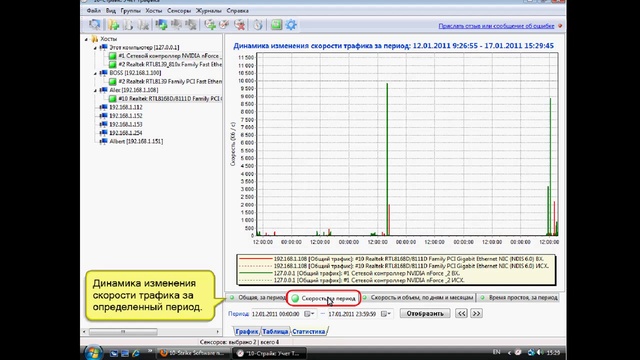Screen dimensions: 640x360
Task: Open the Журналы menu
Action: click(x=209, y=11)
